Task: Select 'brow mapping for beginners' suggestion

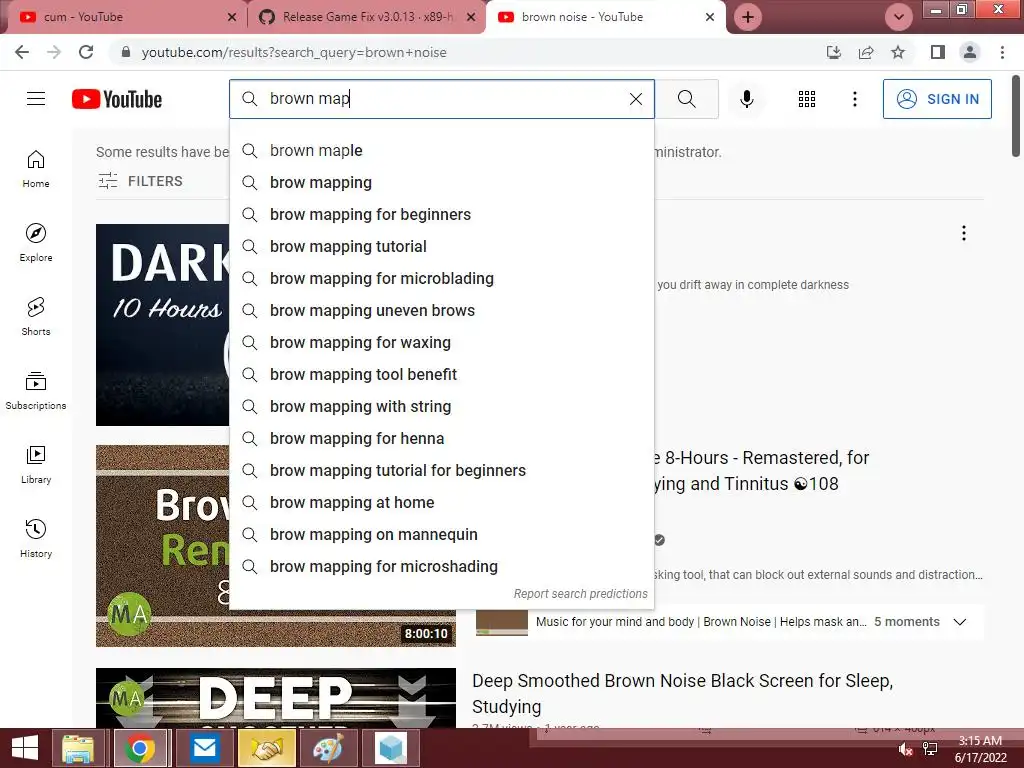Action: [442, 214]
